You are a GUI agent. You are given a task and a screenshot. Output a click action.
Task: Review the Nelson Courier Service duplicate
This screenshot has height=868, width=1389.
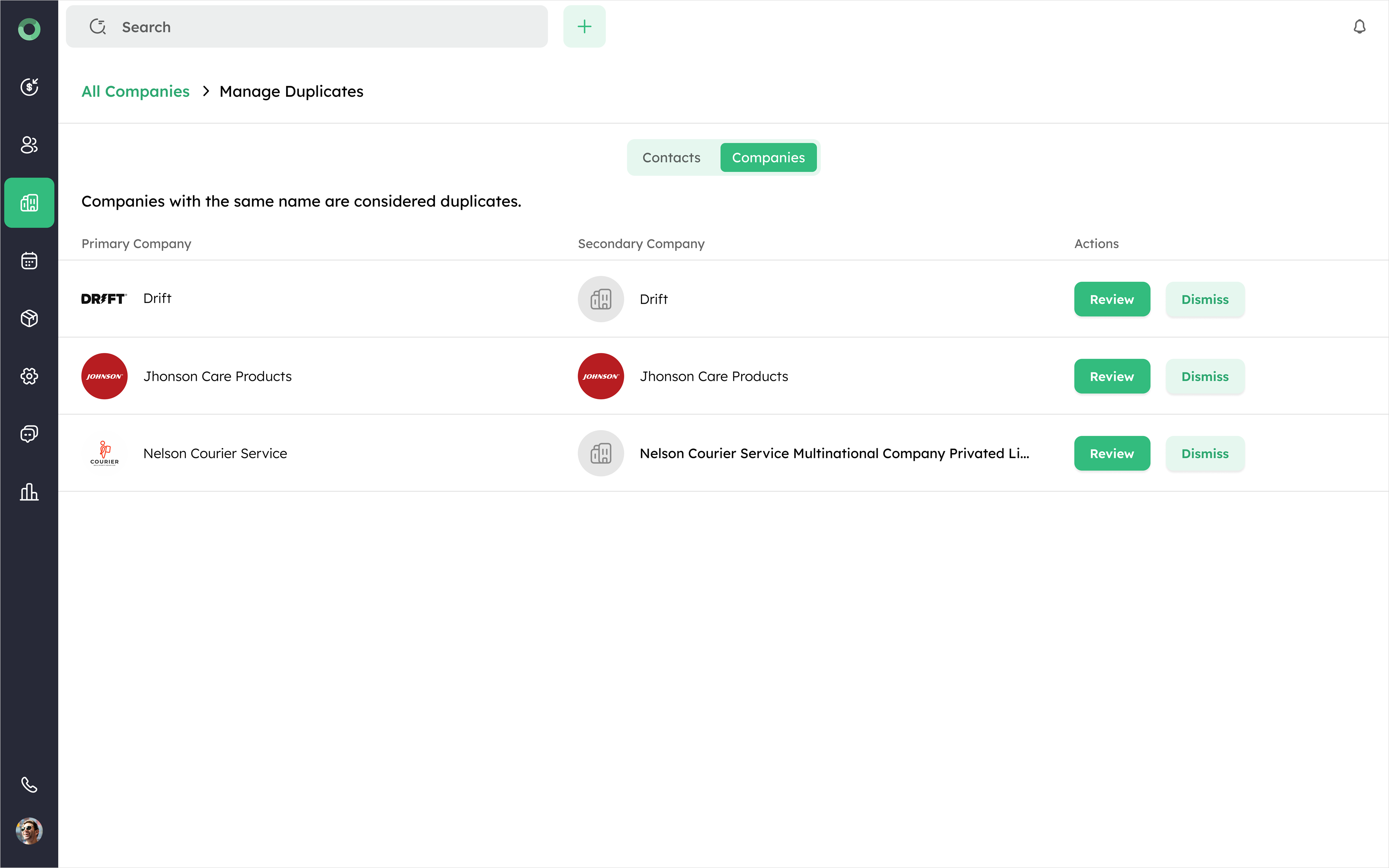[x=1111, y=454]
